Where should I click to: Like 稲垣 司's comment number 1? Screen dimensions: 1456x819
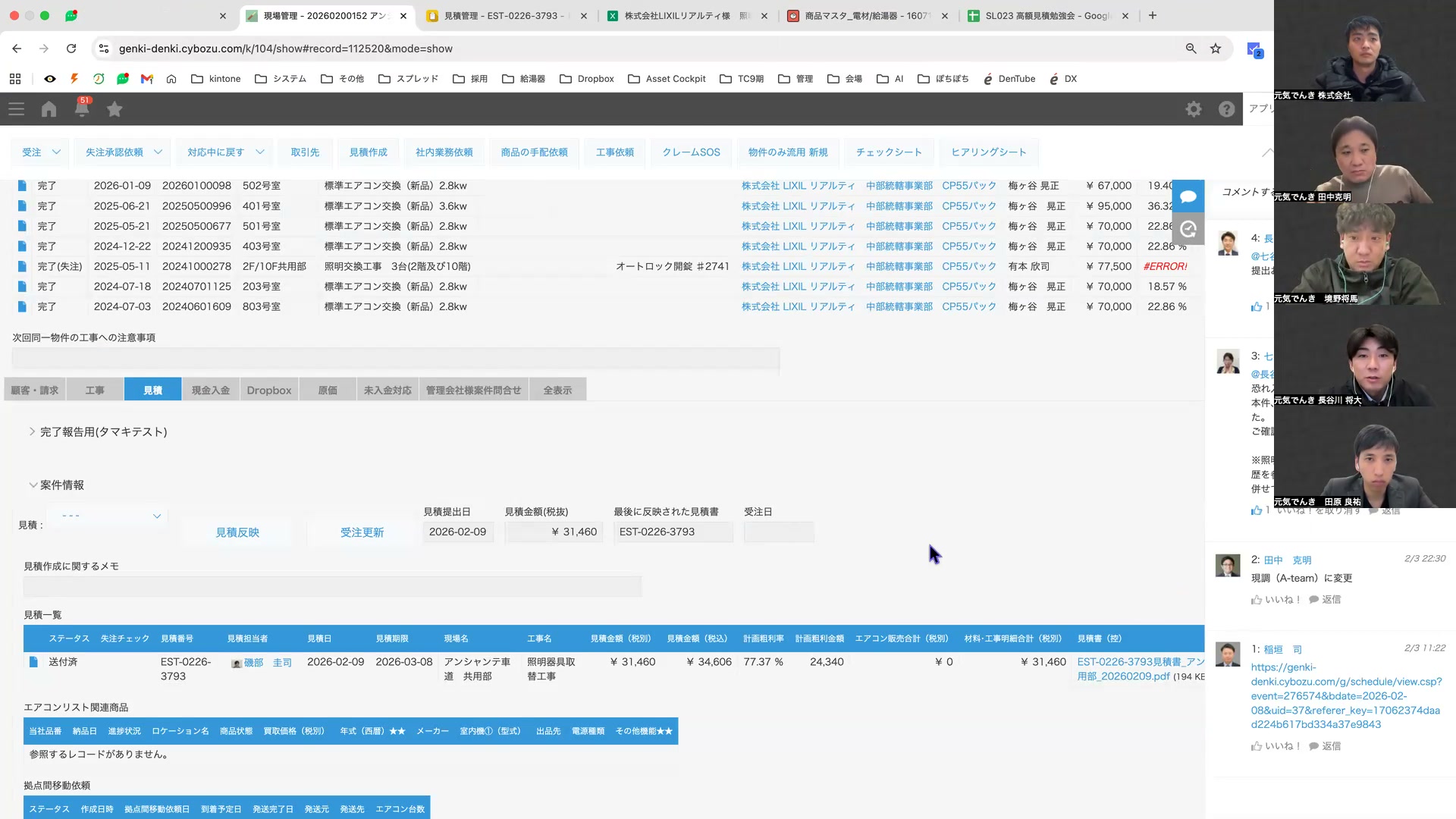(x=1276, y=746)
